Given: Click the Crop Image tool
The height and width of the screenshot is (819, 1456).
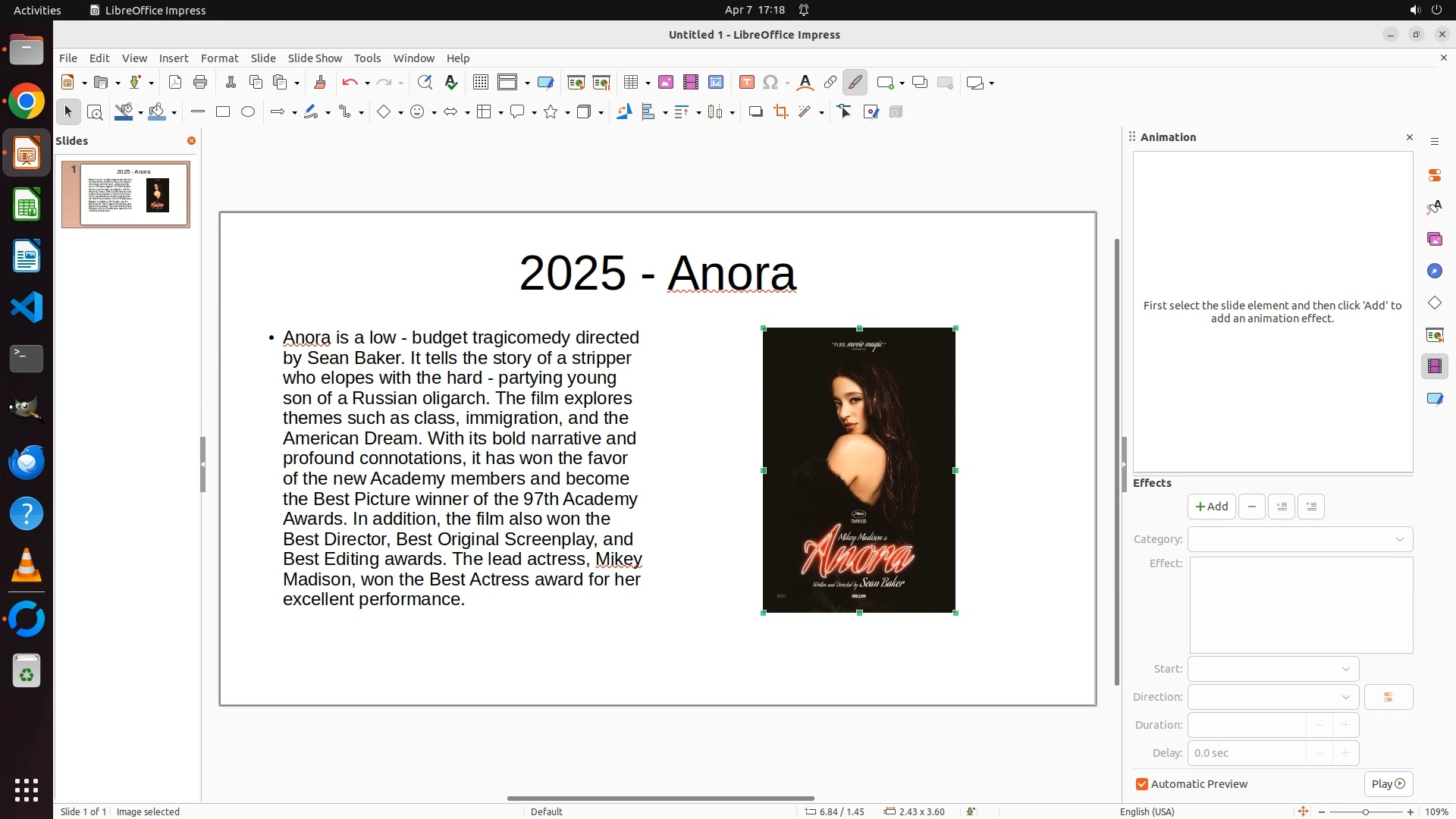Looking at the screenshot, I should pos(780,112).
